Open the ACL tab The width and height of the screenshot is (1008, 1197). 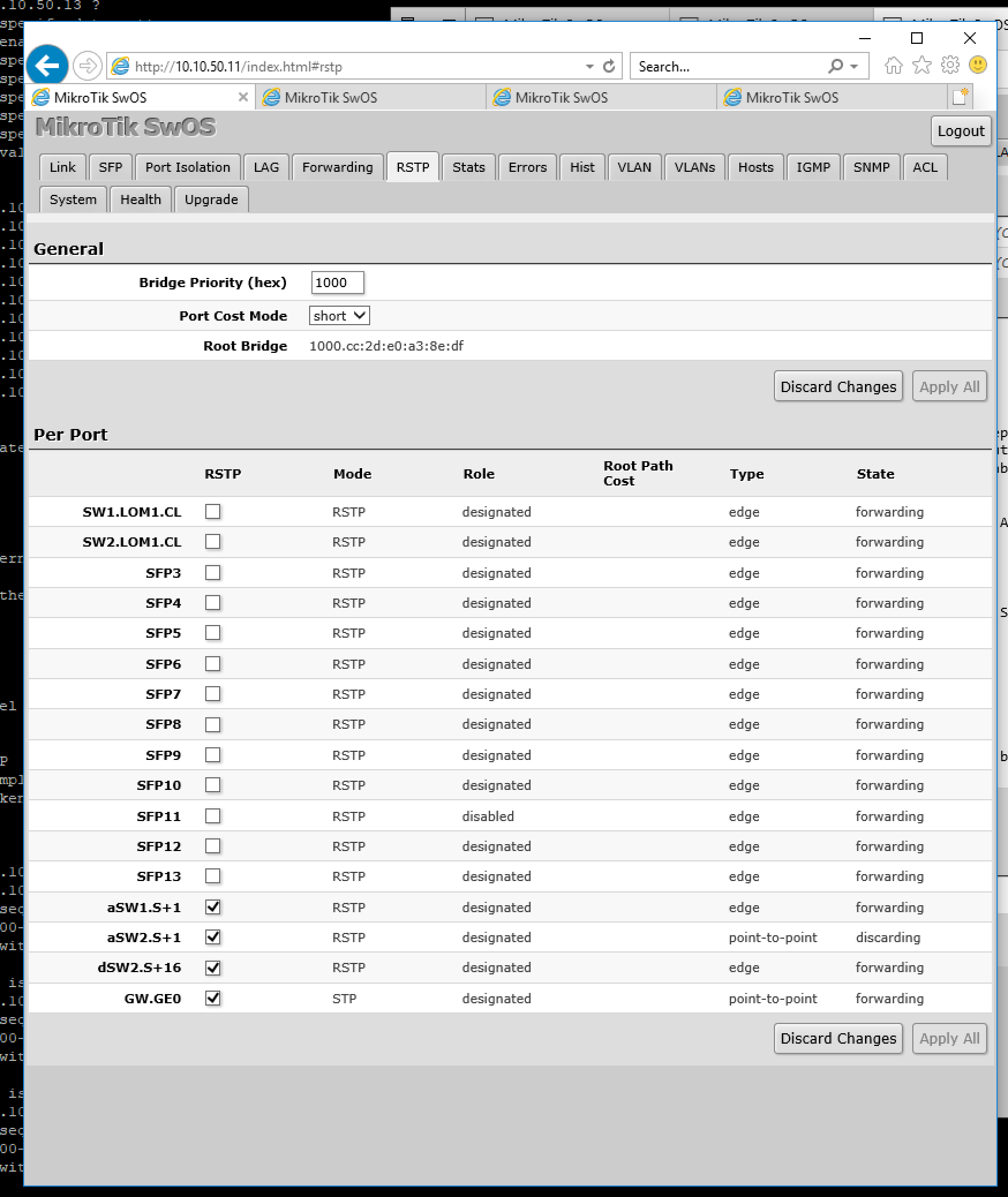point(925,167)
